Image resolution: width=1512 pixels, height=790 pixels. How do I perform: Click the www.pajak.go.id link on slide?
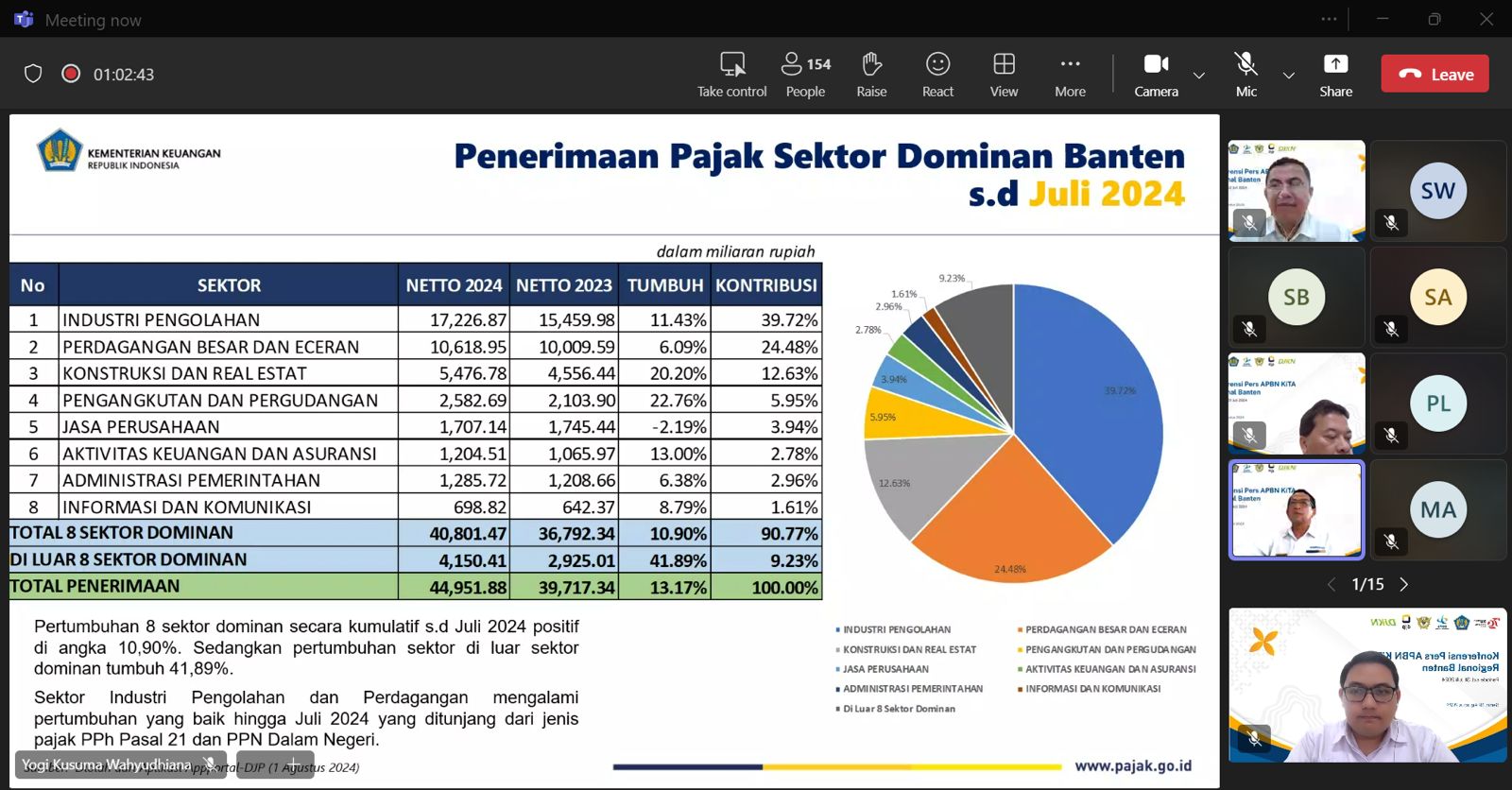1132,765
